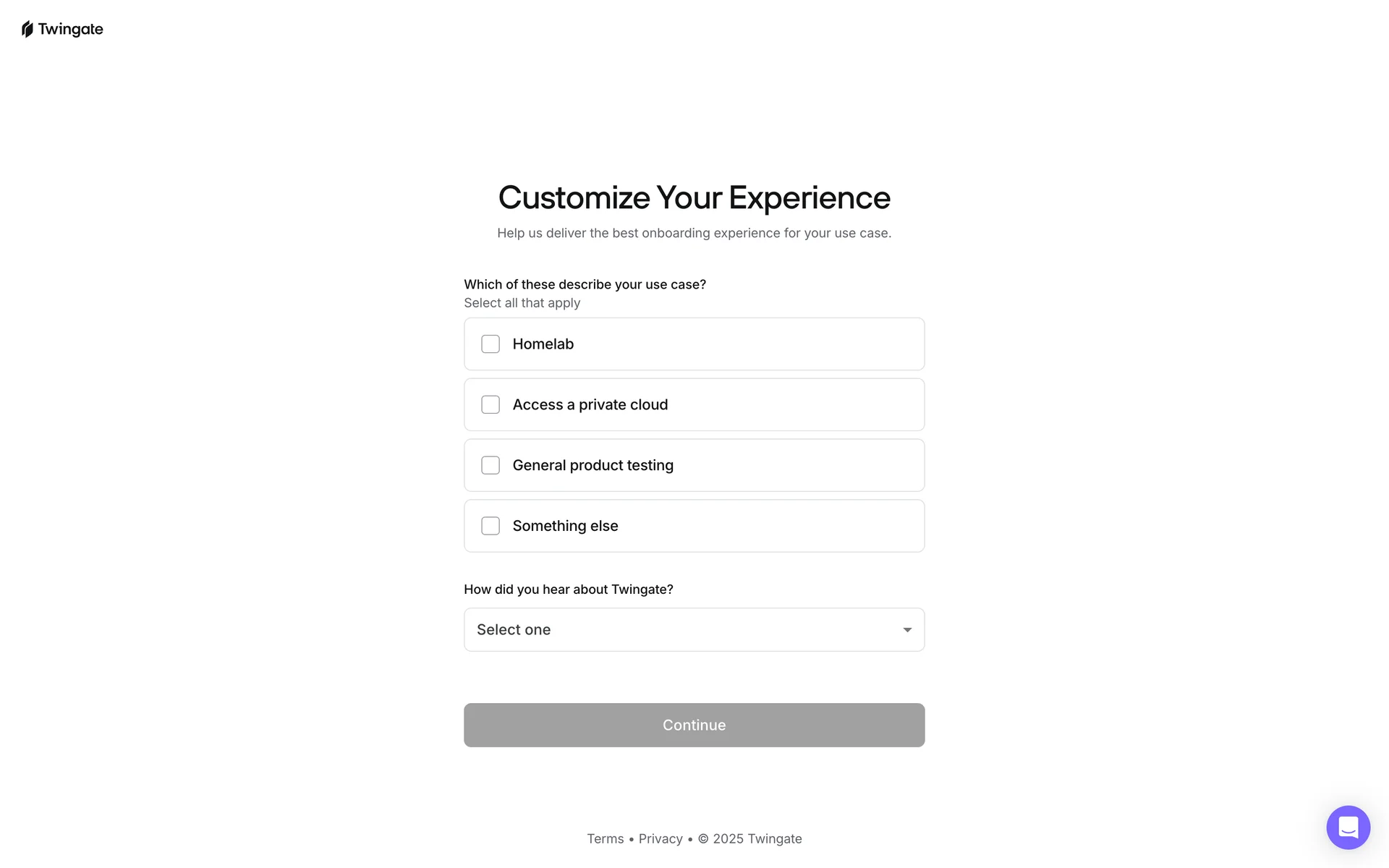Viewport: 1389px width, 868px height.
Task: Click the "How did you hear about Twingate?" label
Action: click(568, 590)
